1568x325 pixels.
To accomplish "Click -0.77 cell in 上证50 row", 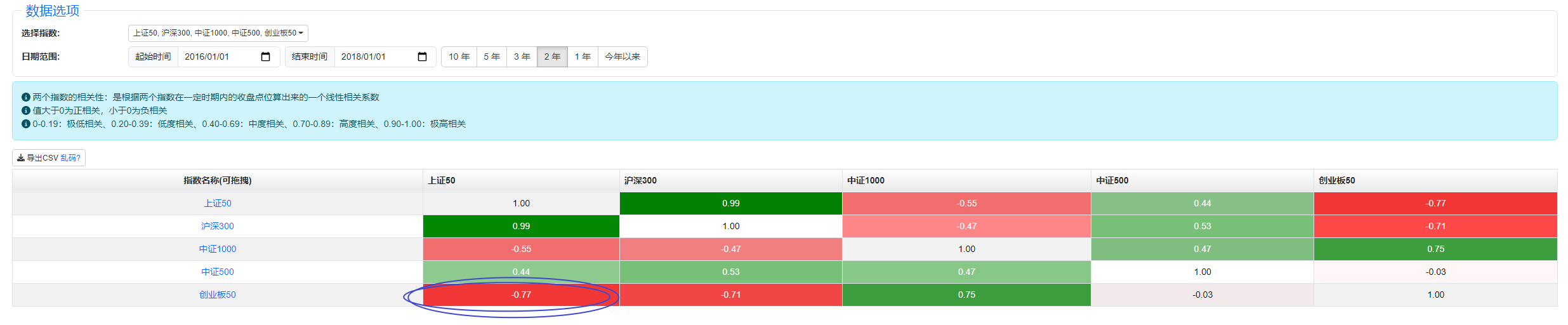I will 1435,203.
